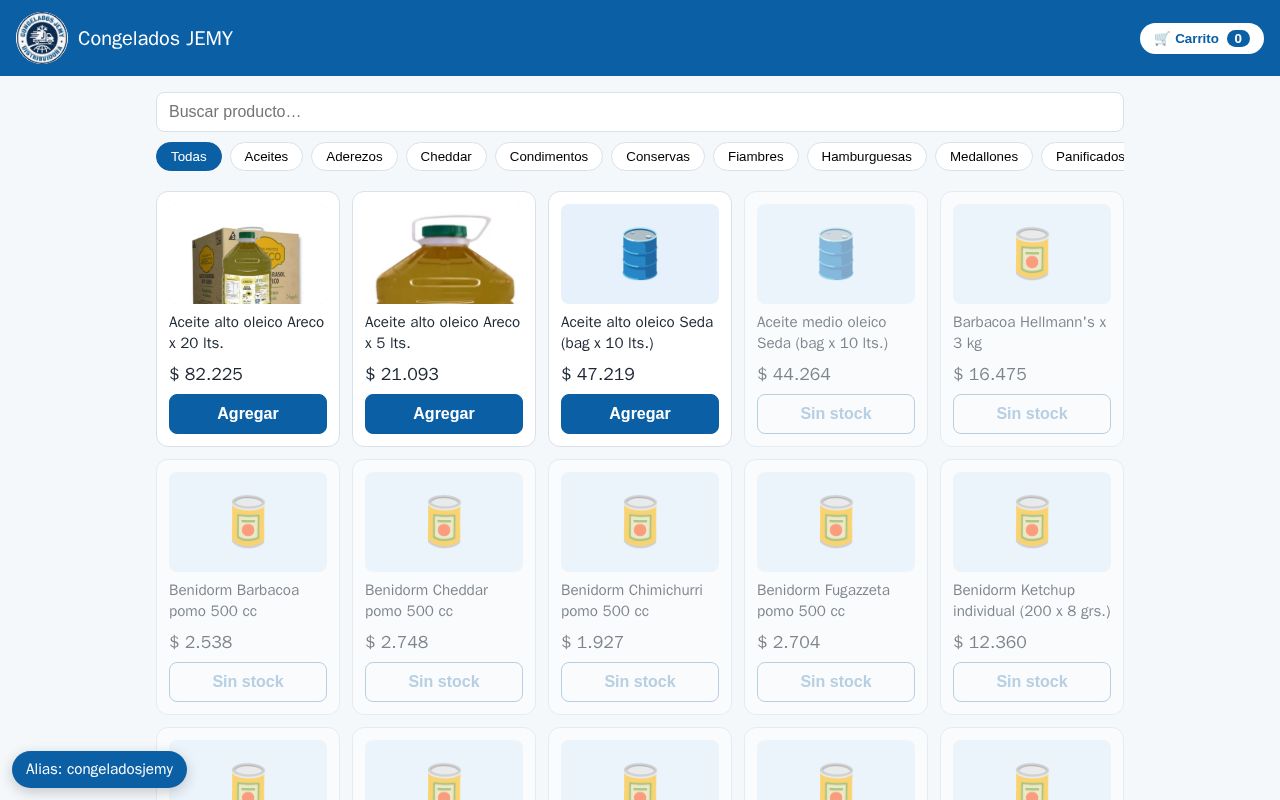Click price $ 1.927
The image size is (1280, 800).
pos(593,642)
